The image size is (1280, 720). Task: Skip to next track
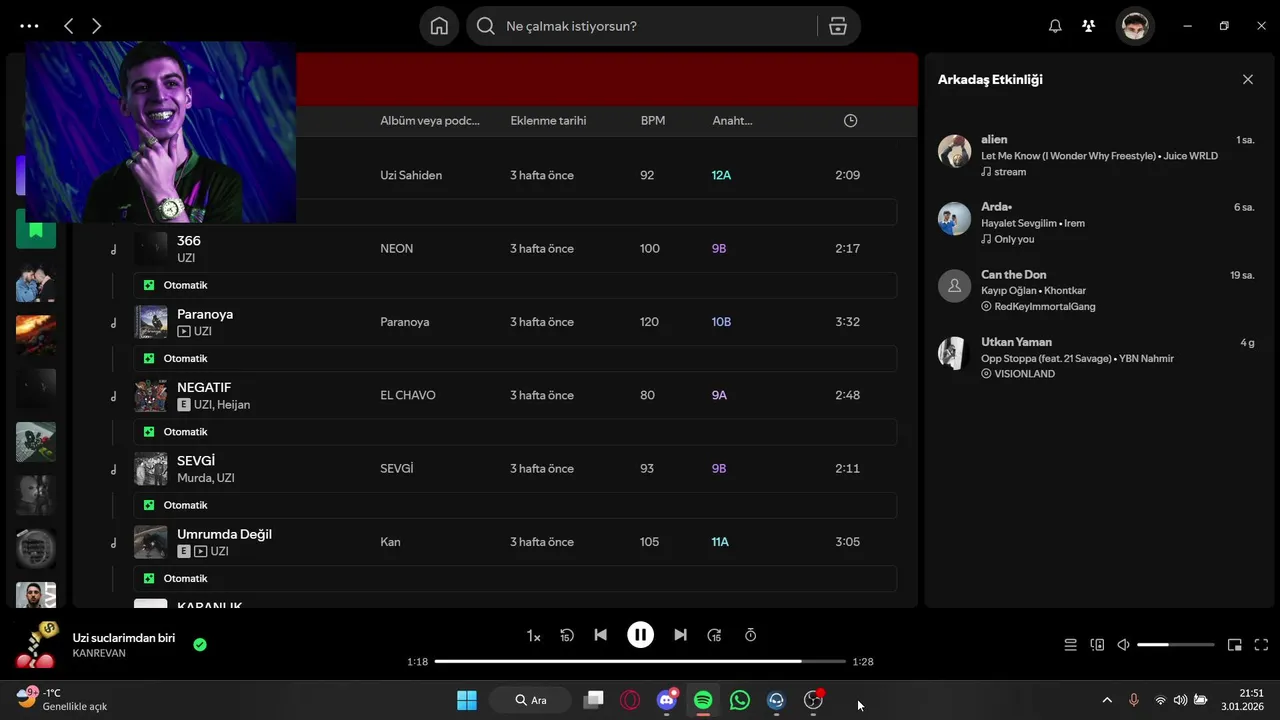coord(680,635)
